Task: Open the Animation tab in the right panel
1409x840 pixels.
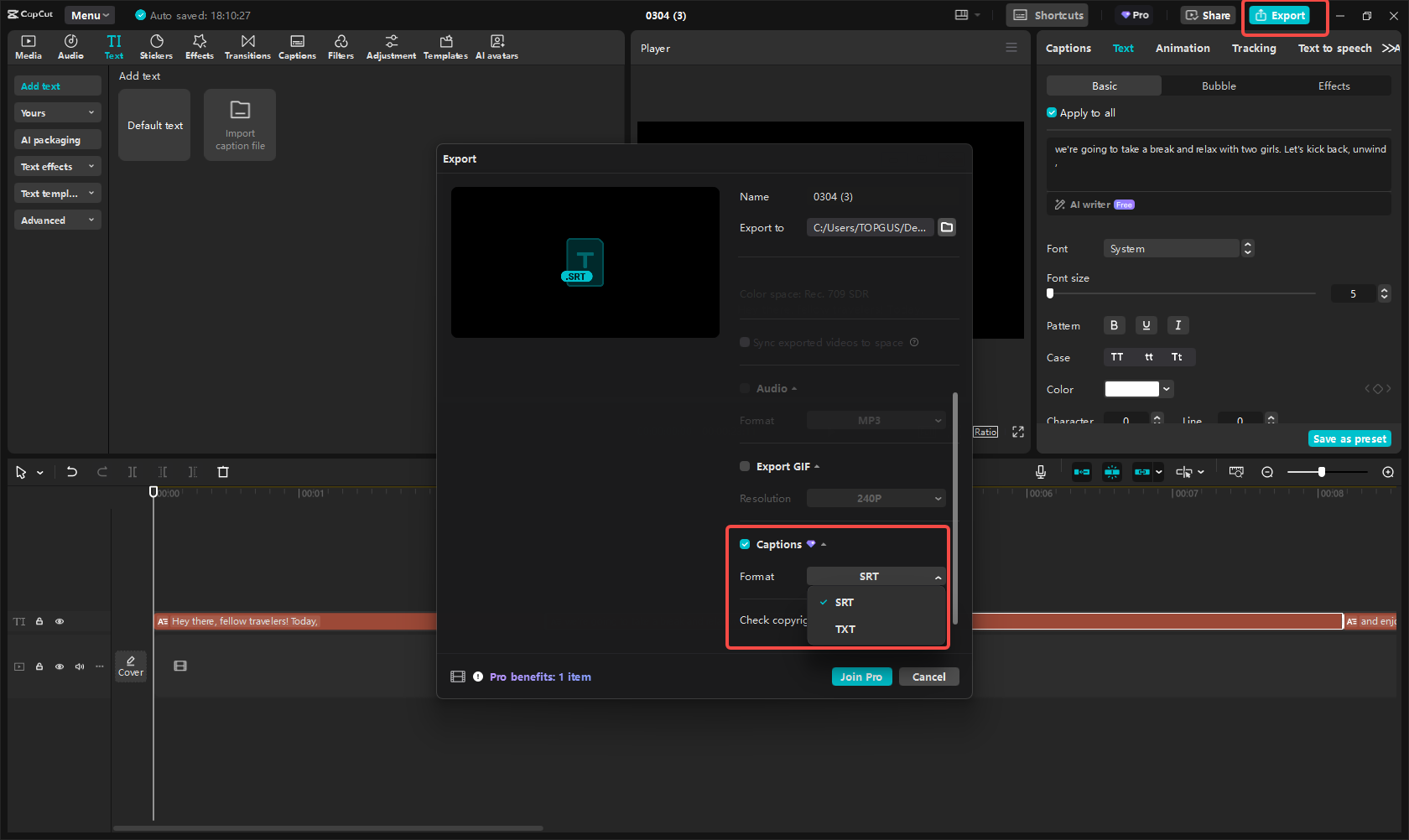Action: pos(1182,48)
